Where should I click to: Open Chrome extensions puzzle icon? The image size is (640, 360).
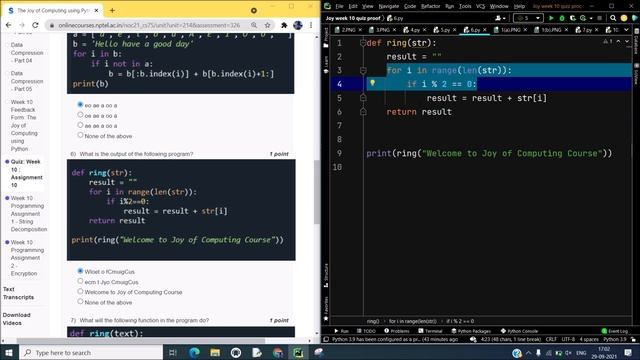[284, 25]
